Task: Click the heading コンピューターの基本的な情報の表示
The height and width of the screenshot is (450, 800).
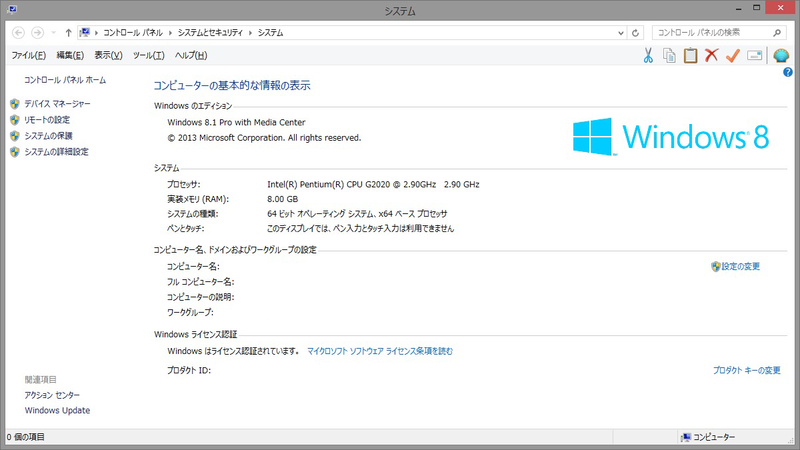Action: tap(232, 85)
